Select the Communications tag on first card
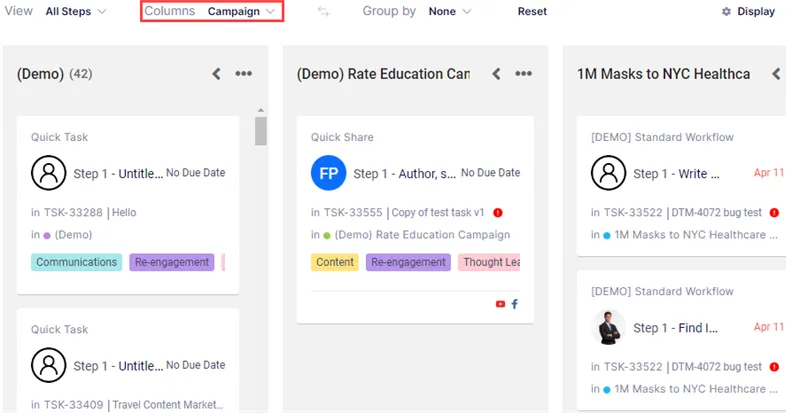The image size is (800, 413). click(77, 262)
